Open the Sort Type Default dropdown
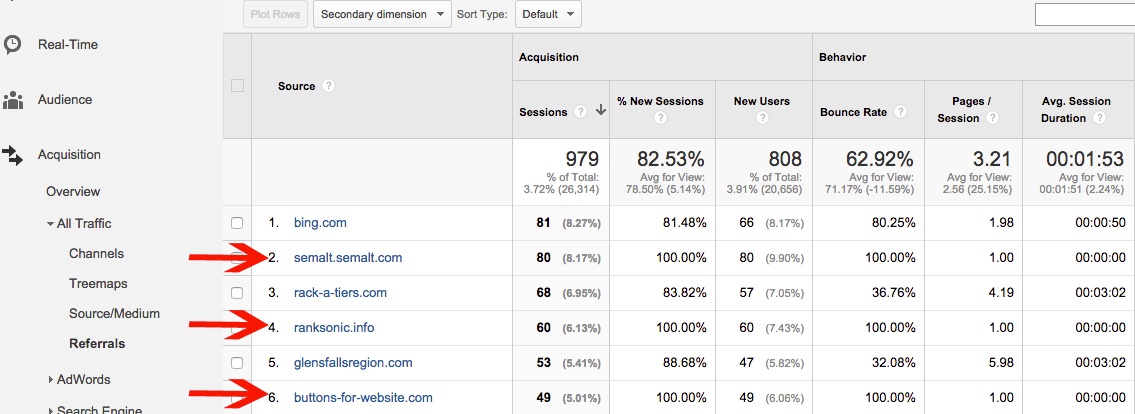The width and height of the screenshot is (1135, 414). click(x=548, y=14)
